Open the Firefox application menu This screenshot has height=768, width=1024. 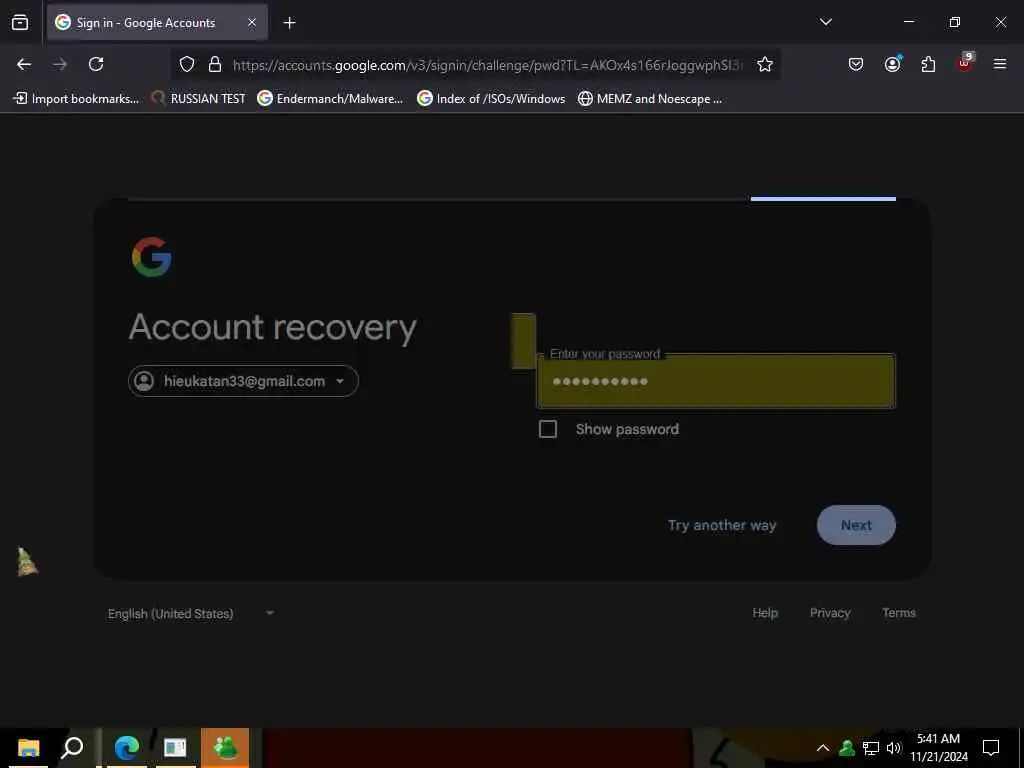coord(1000,64)
